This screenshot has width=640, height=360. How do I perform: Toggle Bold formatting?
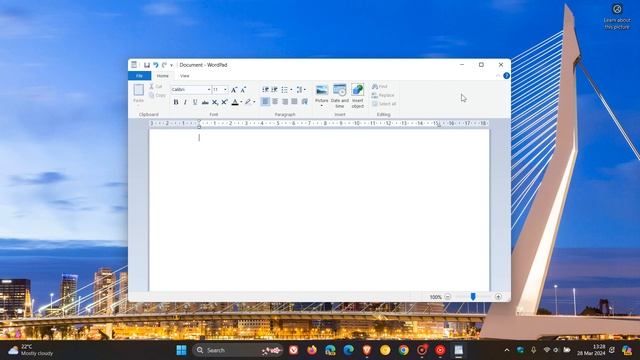click(176, 102)
